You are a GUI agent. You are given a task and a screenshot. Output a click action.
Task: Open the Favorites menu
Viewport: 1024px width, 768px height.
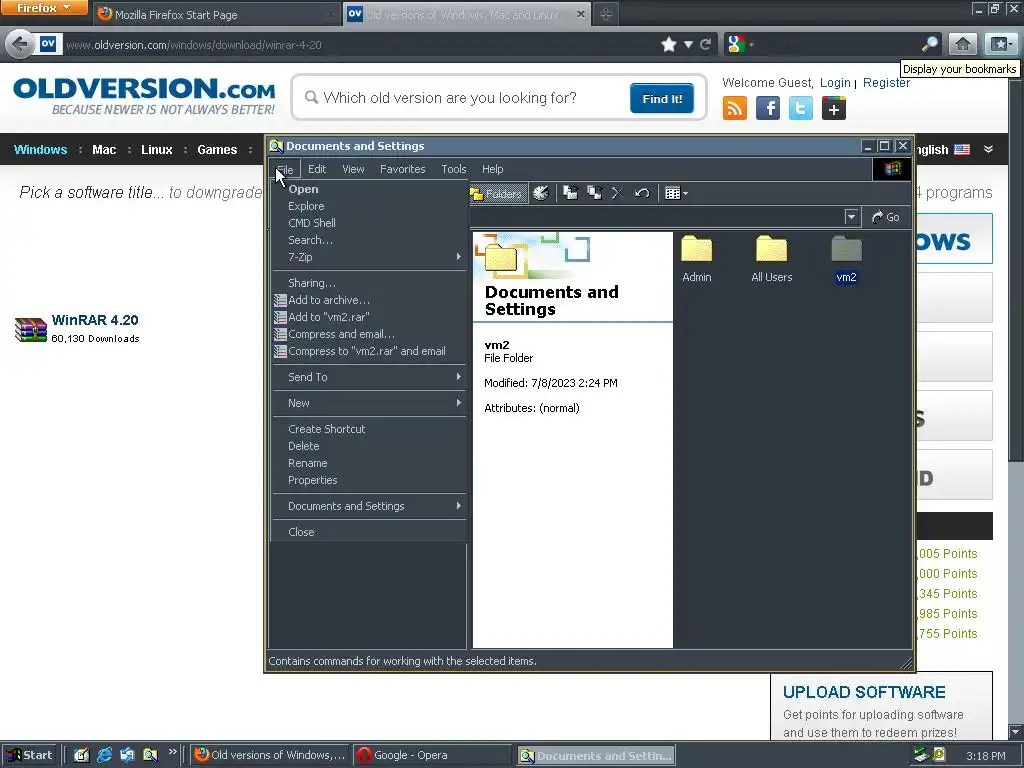(x=402, y=169)
